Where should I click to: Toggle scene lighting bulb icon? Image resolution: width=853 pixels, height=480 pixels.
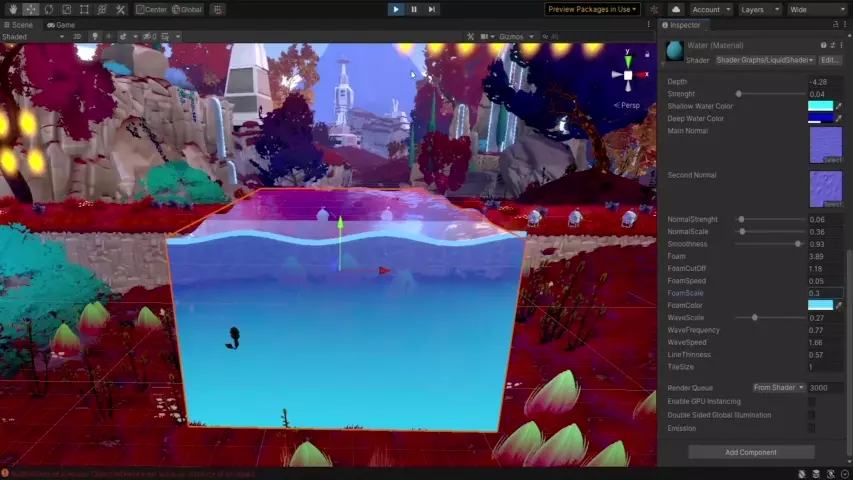click(96, 37)
